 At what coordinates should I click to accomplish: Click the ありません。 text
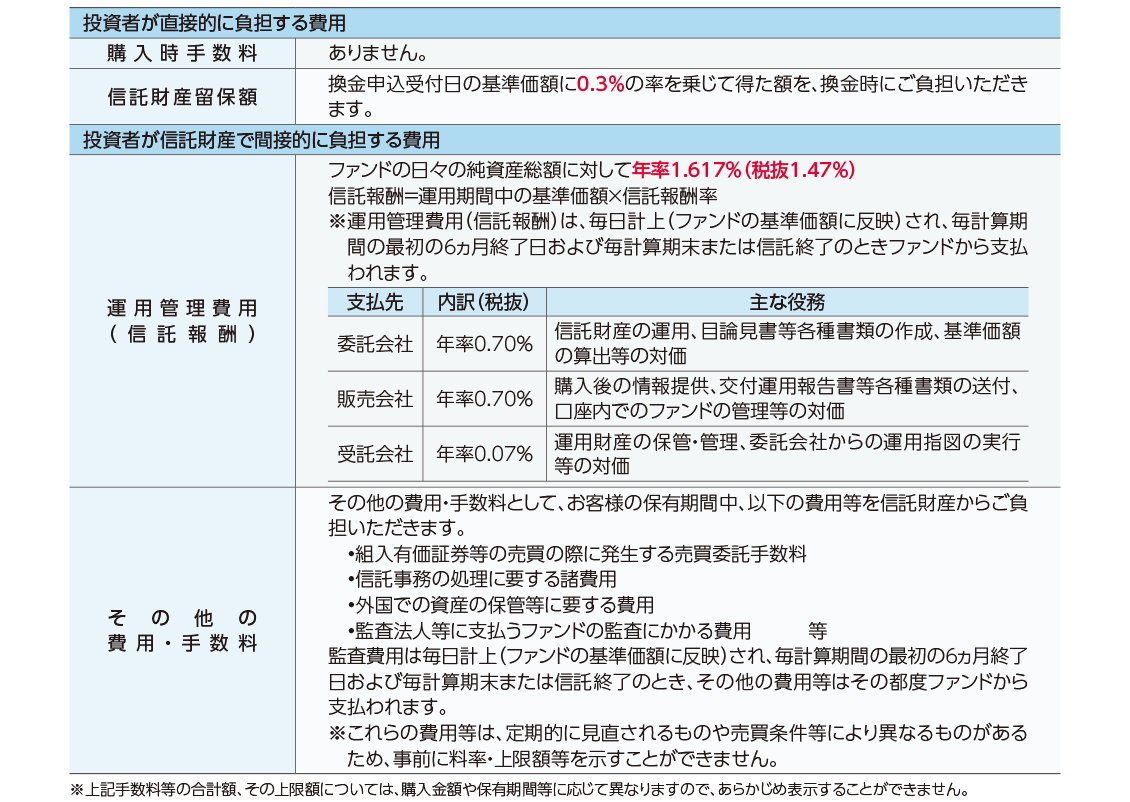coord(379,53)
